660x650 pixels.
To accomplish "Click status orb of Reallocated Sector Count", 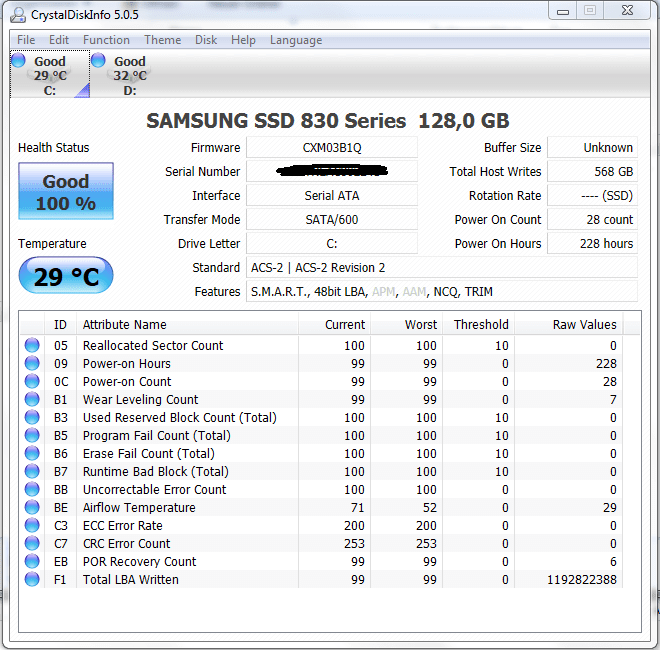I will (x=32, y=345).
